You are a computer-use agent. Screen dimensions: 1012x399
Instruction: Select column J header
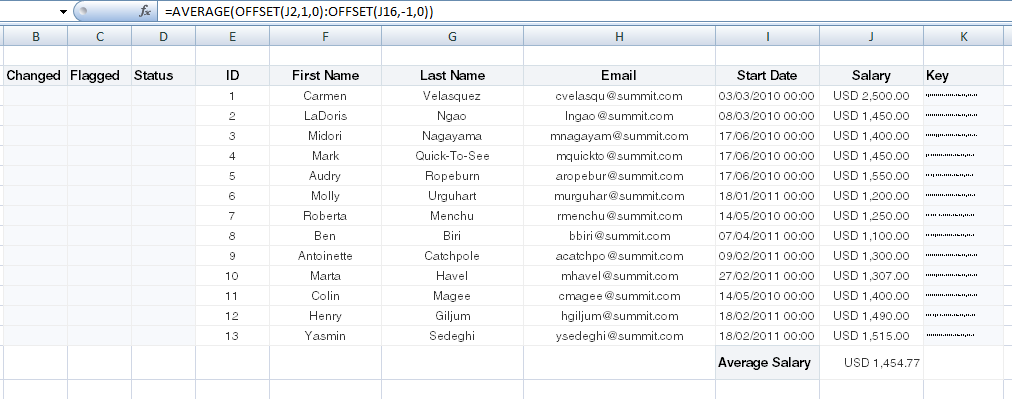point(871,37)
